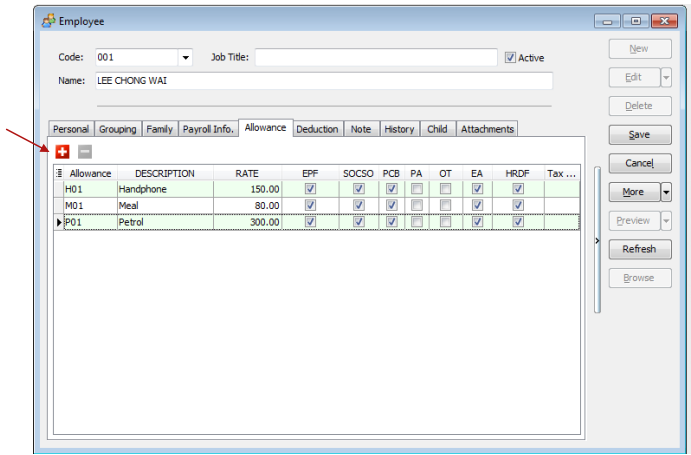Click the grey minus remove allowance icon
The image size is (691, 455).
[x=85, y=151]
